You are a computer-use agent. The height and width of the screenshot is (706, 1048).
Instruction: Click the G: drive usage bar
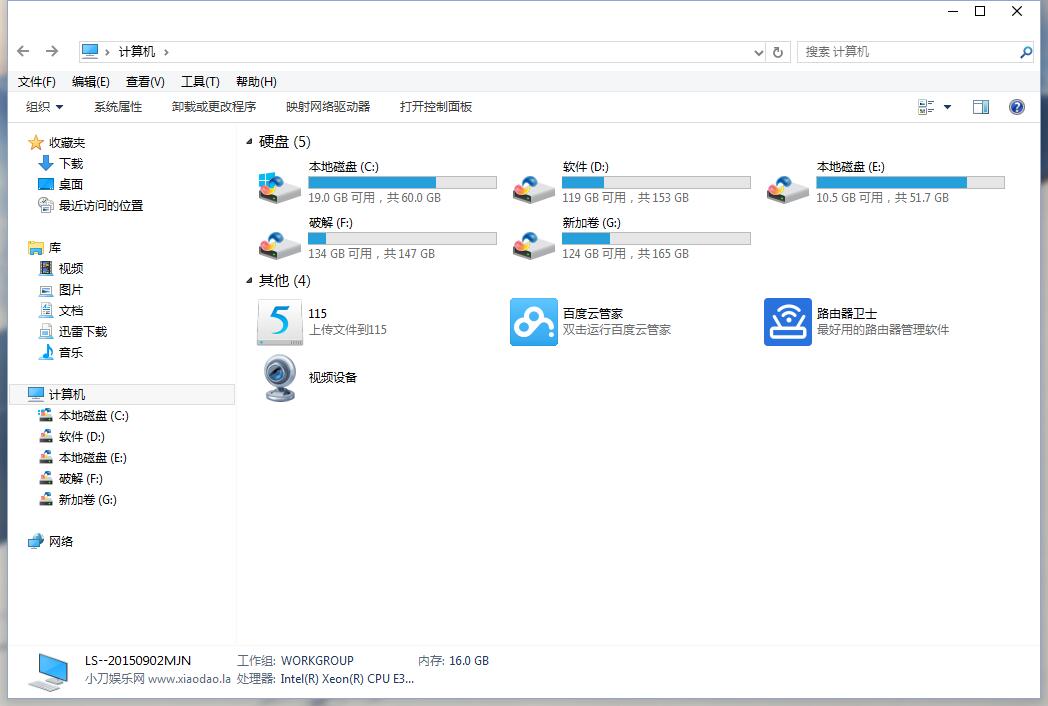click(x=656, y=239)
